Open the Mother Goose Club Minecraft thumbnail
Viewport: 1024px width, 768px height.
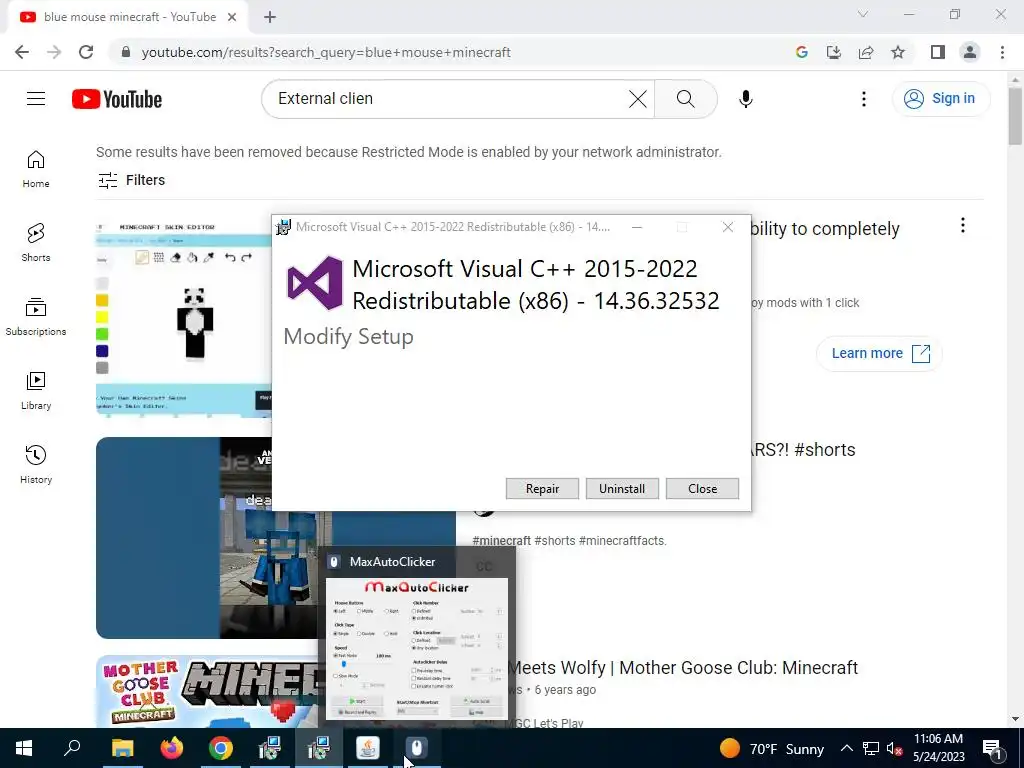pos(210,691)
